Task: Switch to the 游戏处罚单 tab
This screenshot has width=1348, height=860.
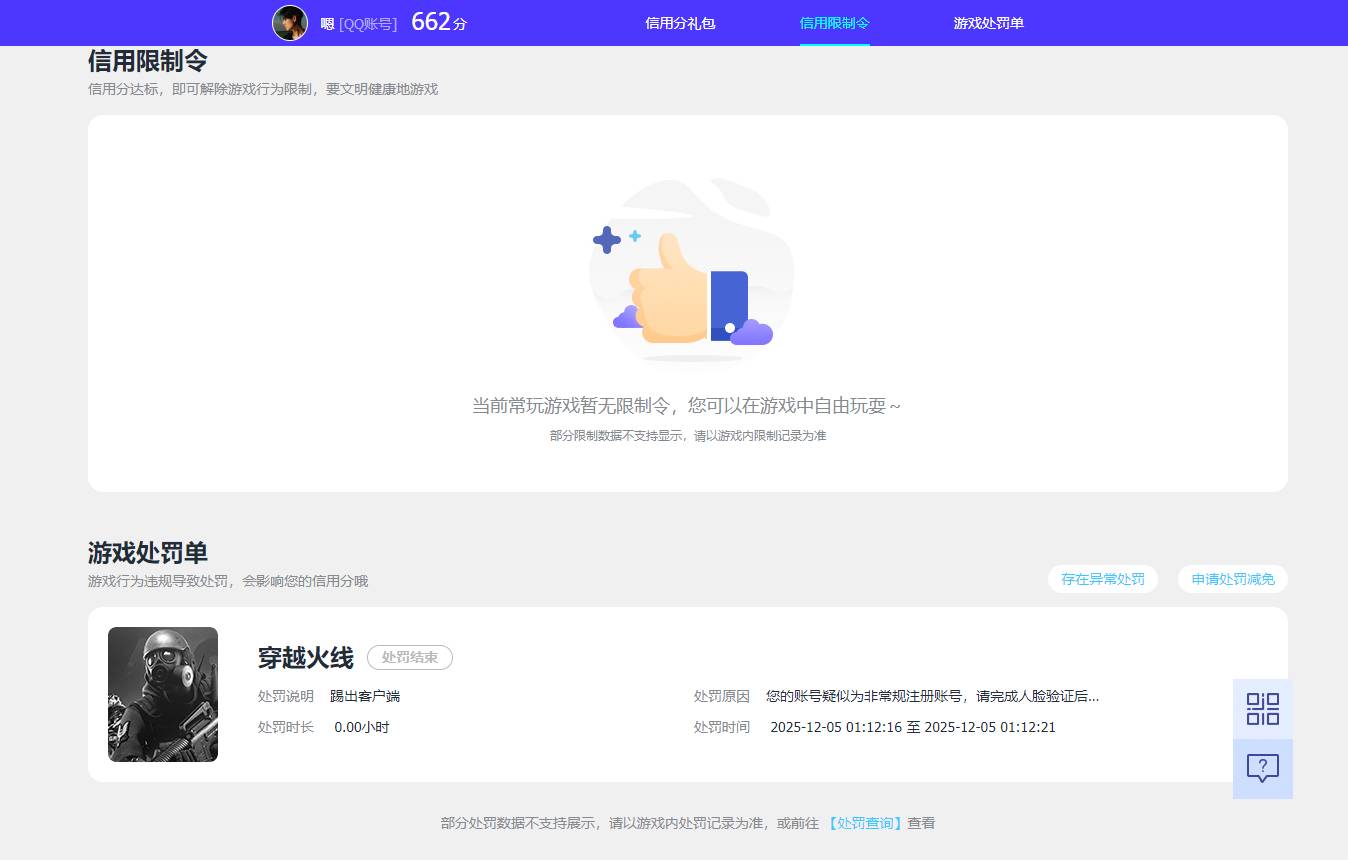Action: (988, 23)
